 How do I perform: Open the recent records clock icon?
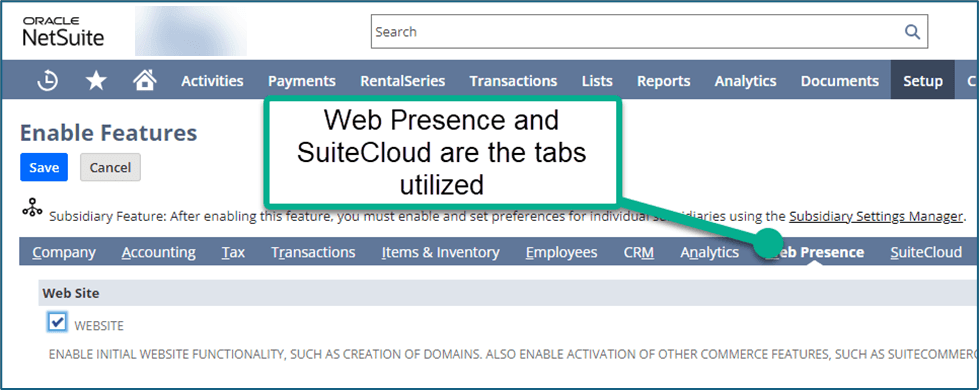[47, 80]
